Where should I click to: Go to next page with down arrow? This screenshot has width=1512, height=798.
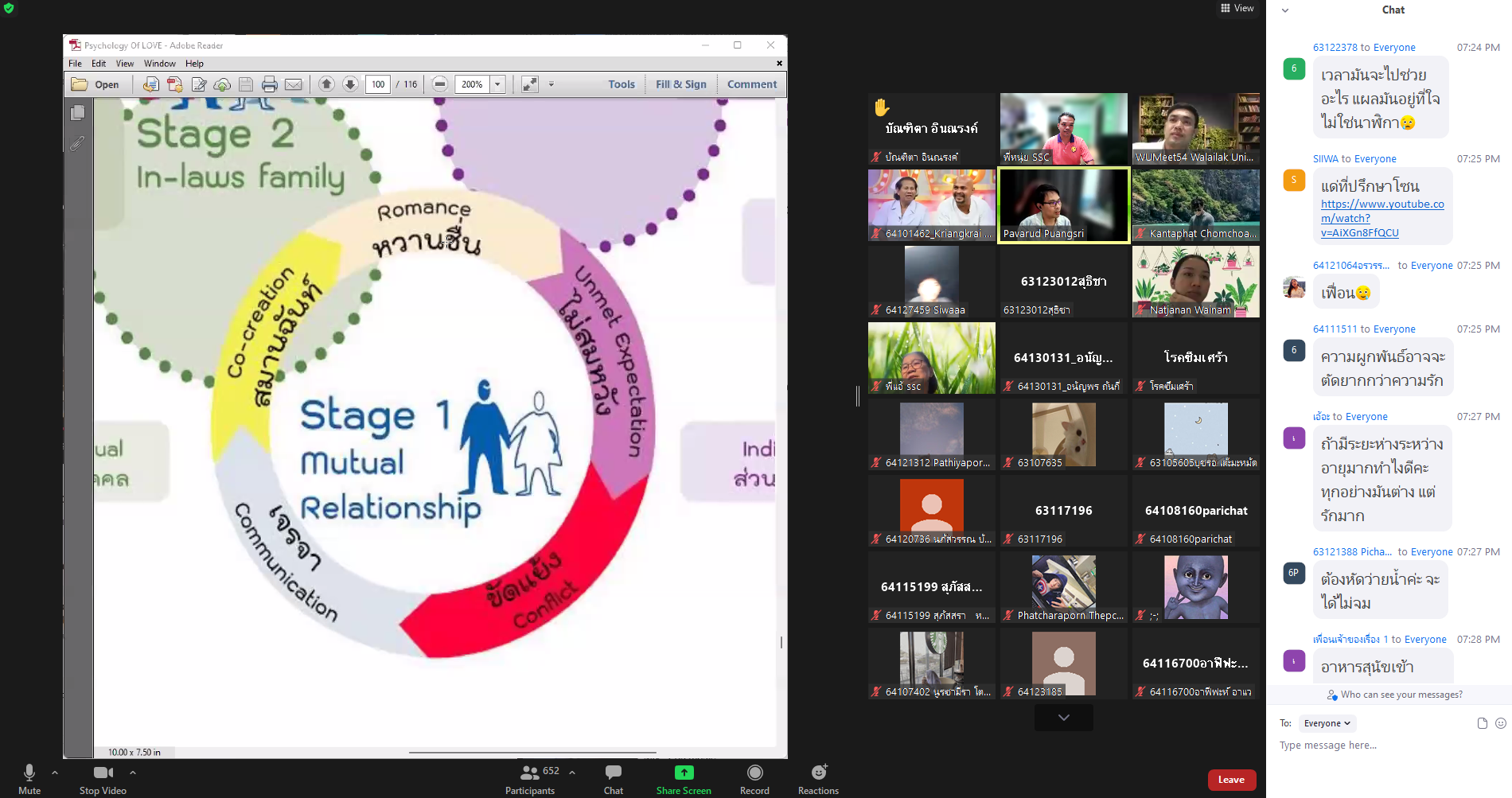[x=350, y=84]
